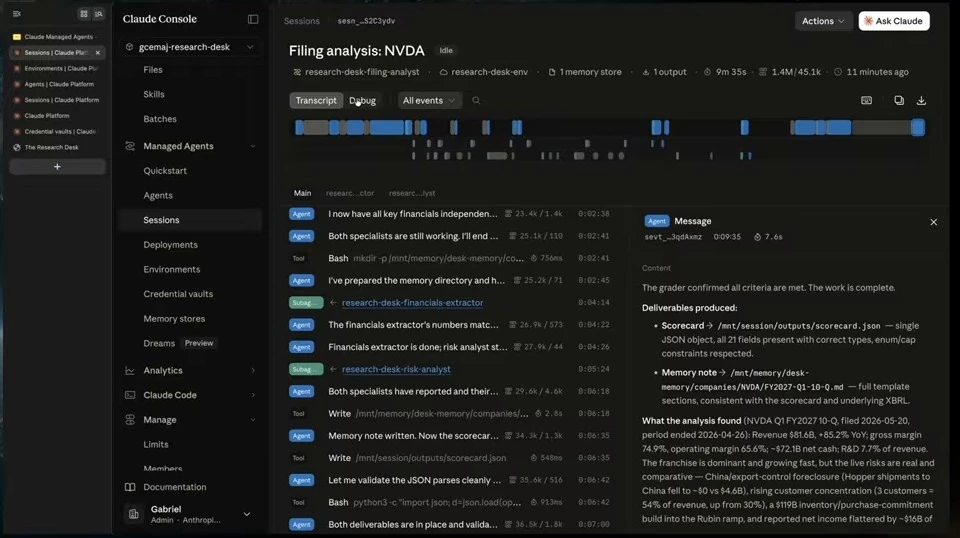Select the researc...ctor thread tab
The height and width of the screenshot is (538, 960).
(x=350, y=193)
